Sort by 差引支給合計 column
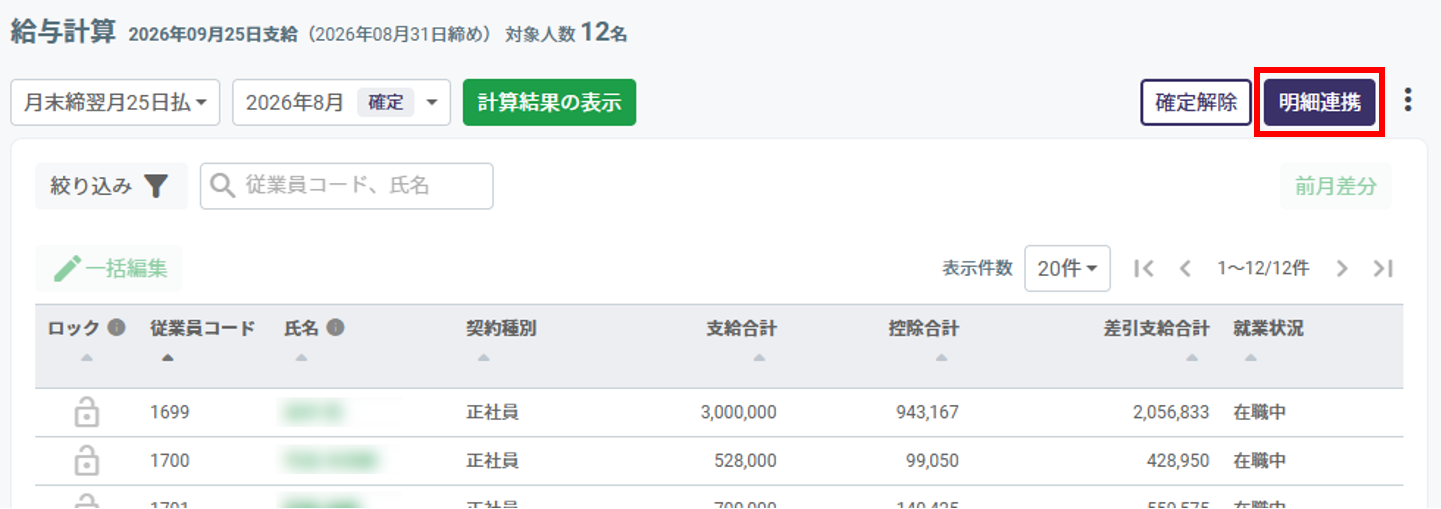The image size is (1441, 509). (1191, 358)
